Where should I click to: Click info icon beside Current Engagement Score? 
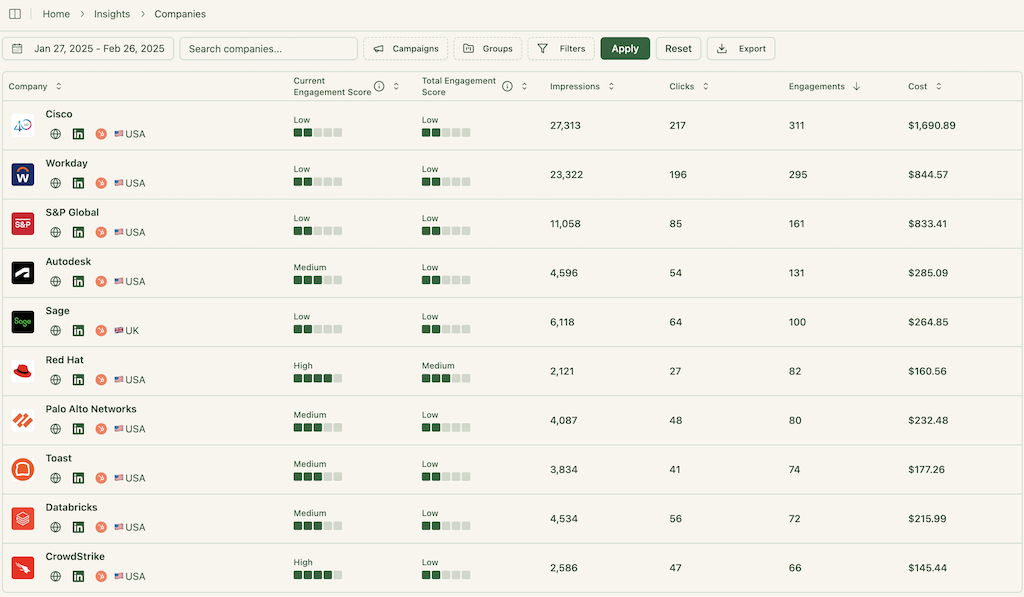[379, 86]
